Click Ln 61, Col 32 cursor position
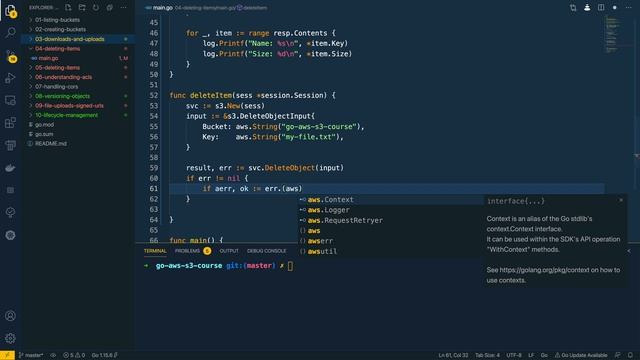 pos(453,355)
